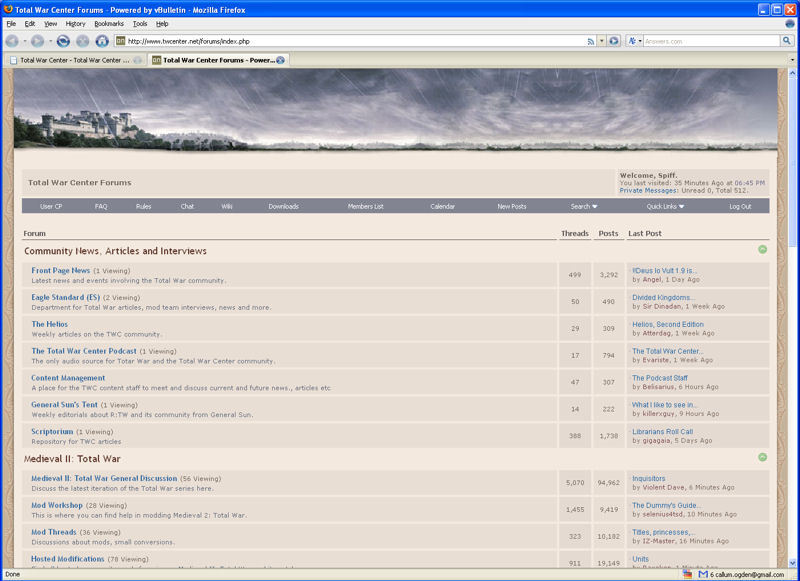Open the search engine selector dropdown
The height and width of the screenshot is (581, 800).
(634, 41)
